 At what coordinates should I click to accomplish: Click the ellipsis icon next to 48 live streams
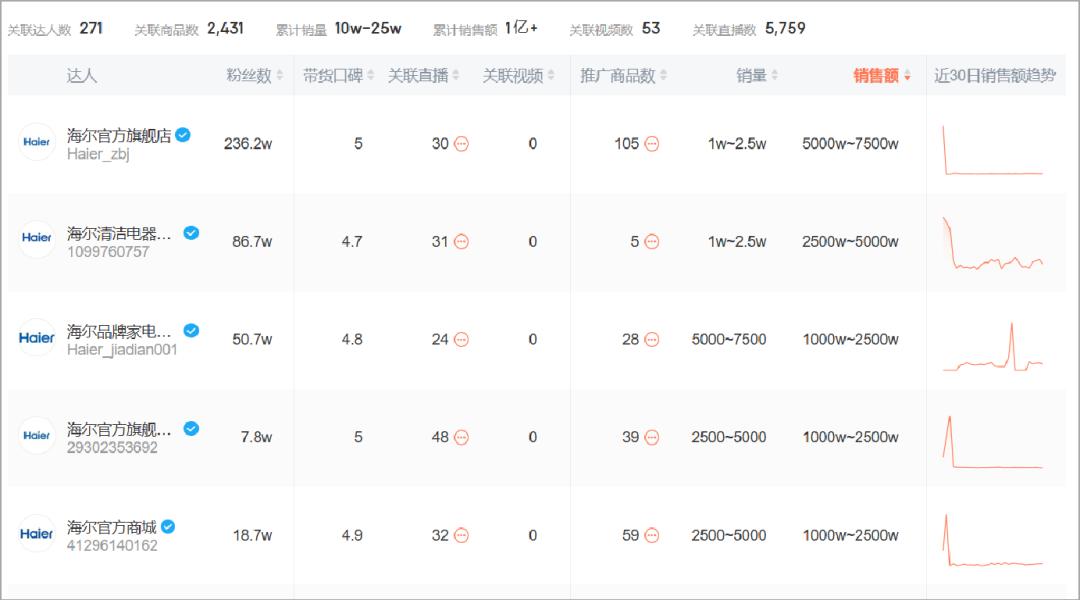(x=461, y=437)
